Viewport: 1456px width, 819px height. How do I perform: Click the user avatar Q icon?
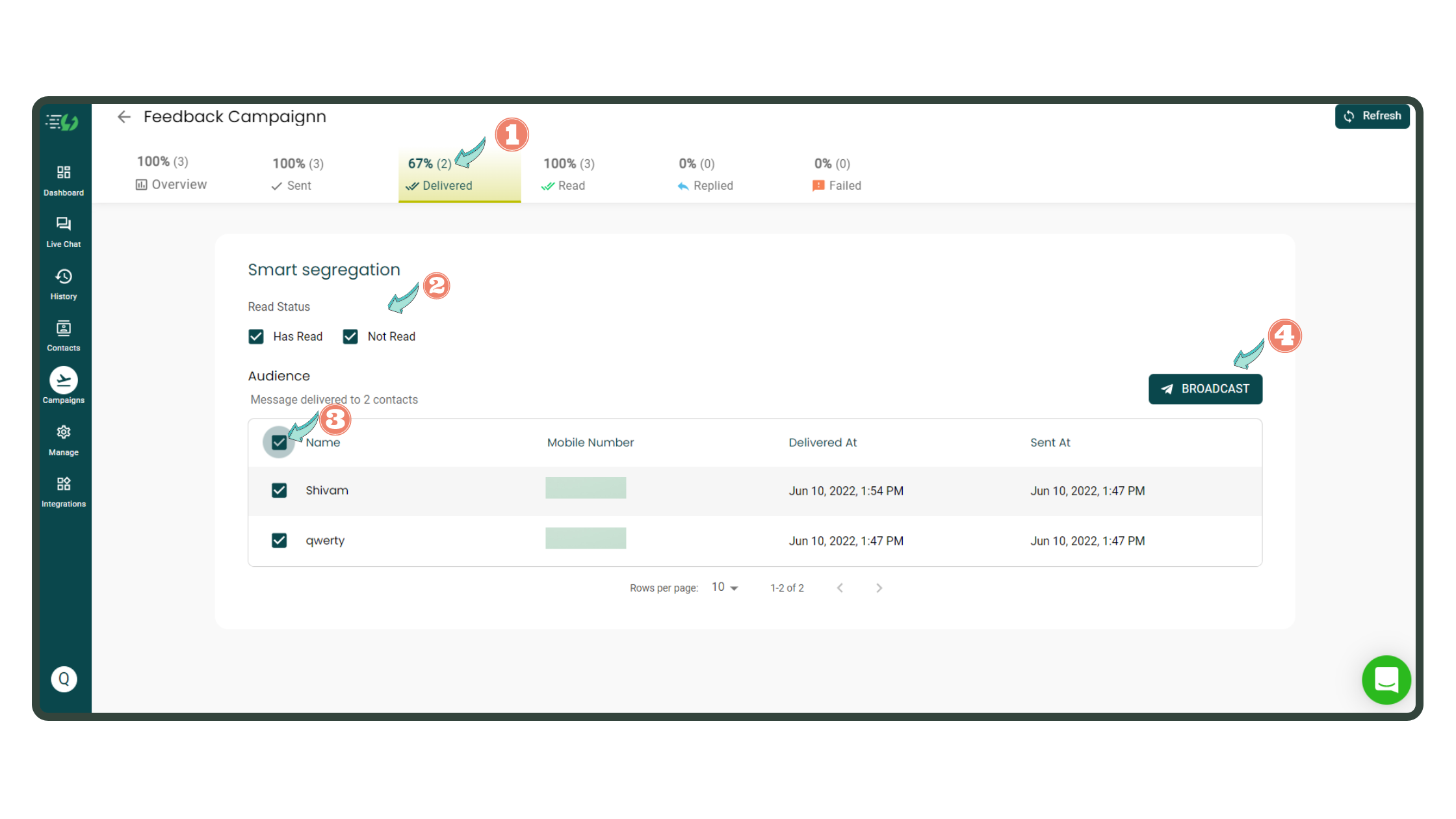point(64,679)
